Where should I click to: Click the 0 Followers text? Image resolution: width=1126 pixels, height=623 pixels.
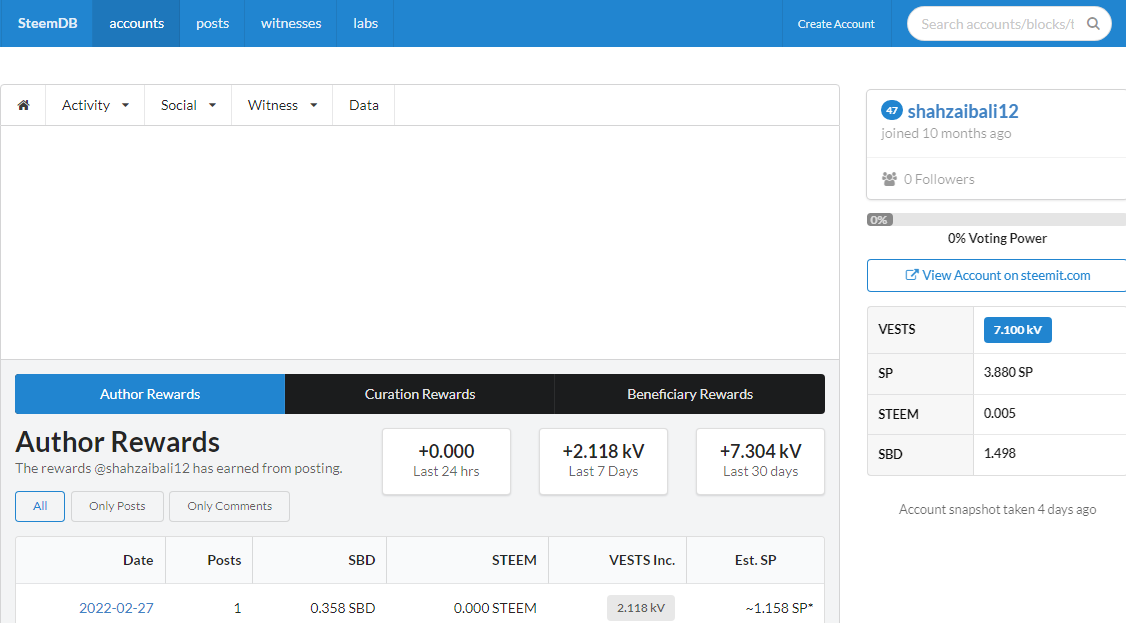(x=939, y=179)
